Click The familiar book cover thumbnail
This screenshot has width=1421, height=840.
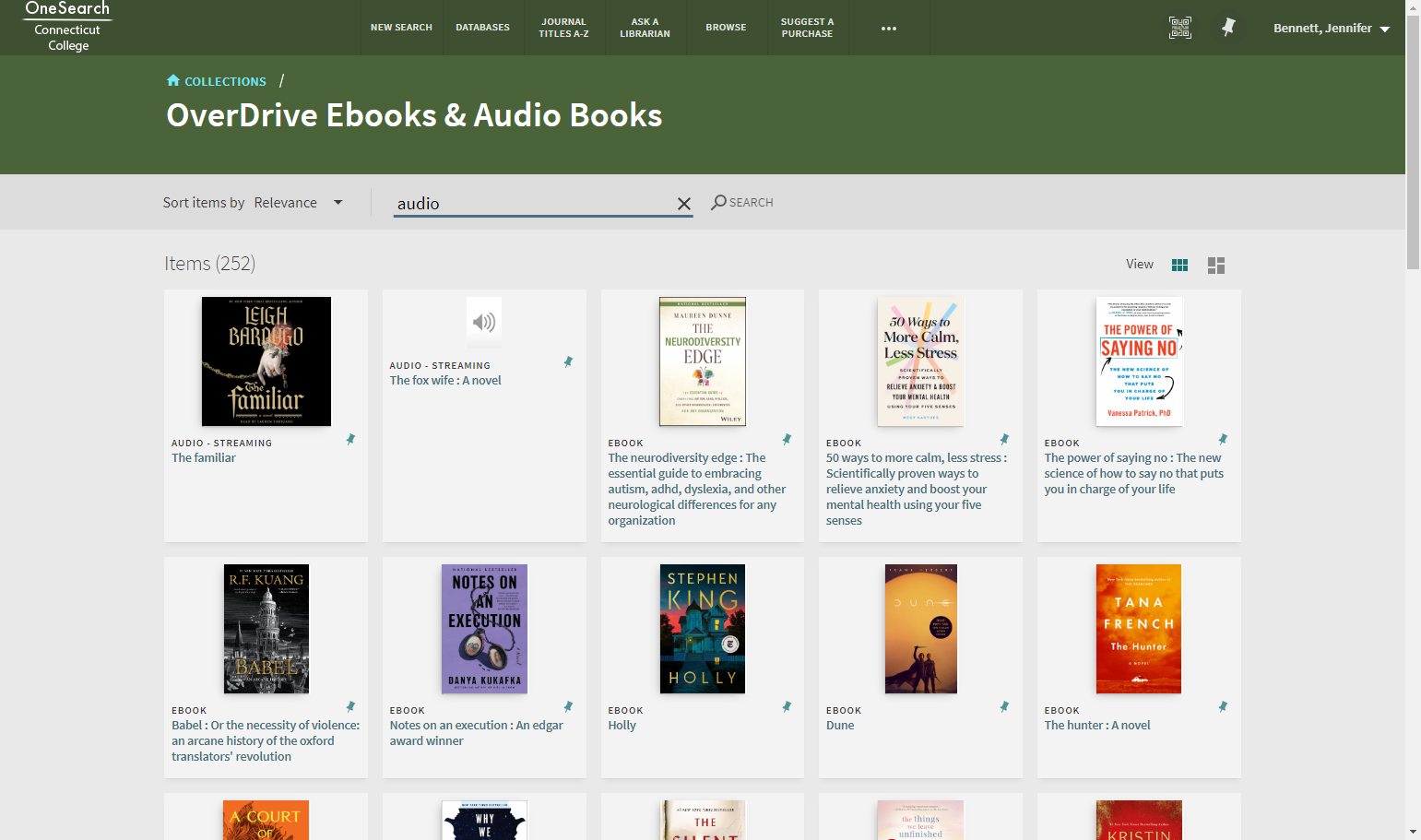266,361
